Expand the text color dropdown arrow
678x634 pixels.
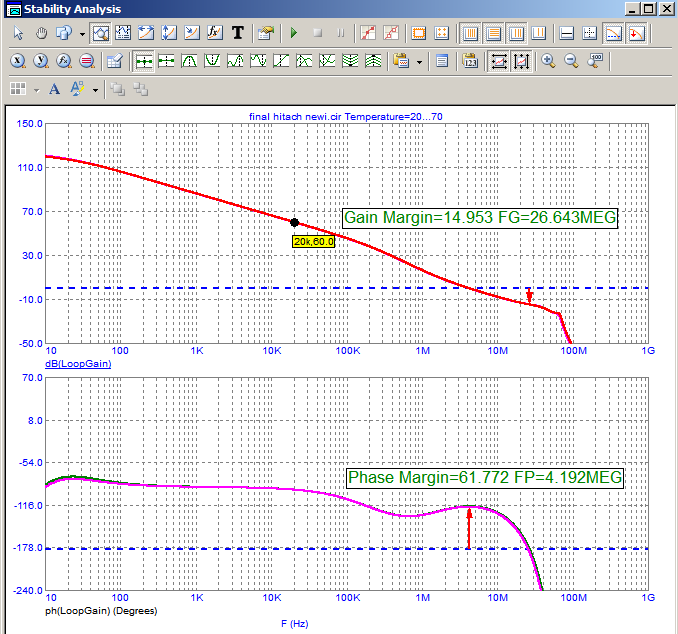[96, 90]
